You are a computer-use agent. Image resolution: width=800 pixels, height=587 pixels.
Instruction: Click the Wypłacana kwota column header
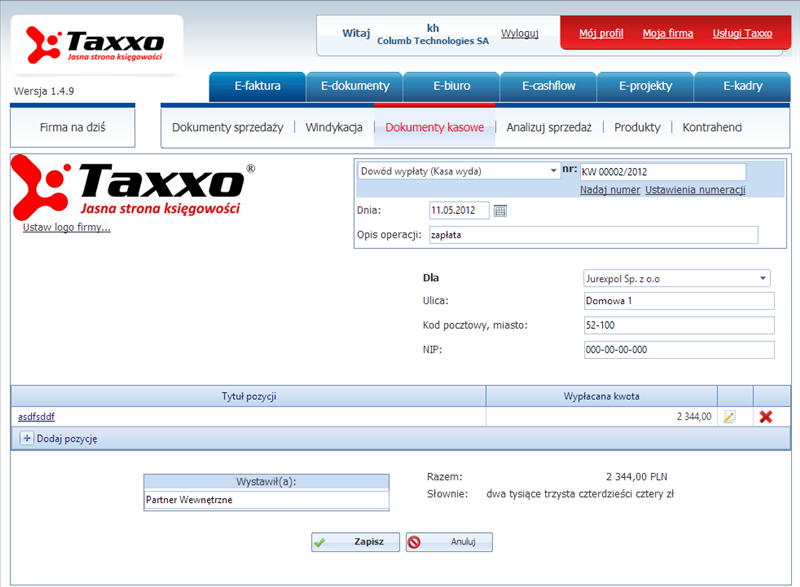click(x=602, y=396)
